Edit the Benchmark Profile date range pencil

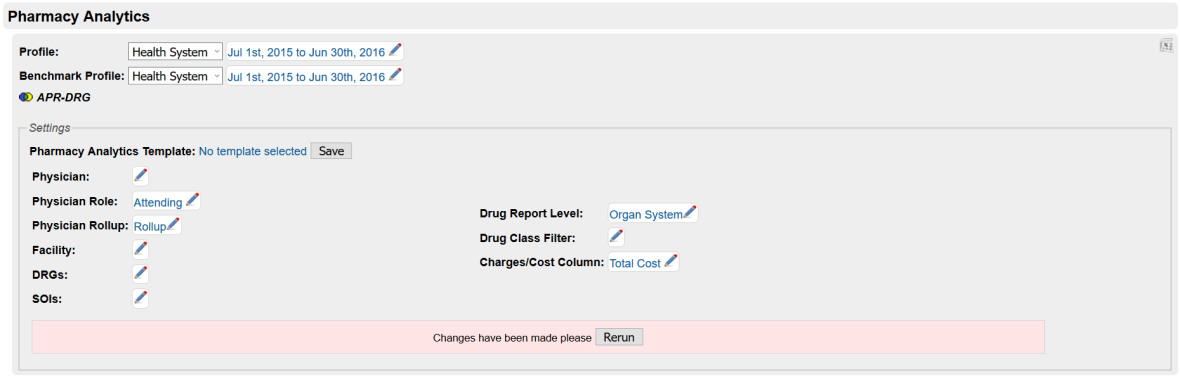click(395, 75)
